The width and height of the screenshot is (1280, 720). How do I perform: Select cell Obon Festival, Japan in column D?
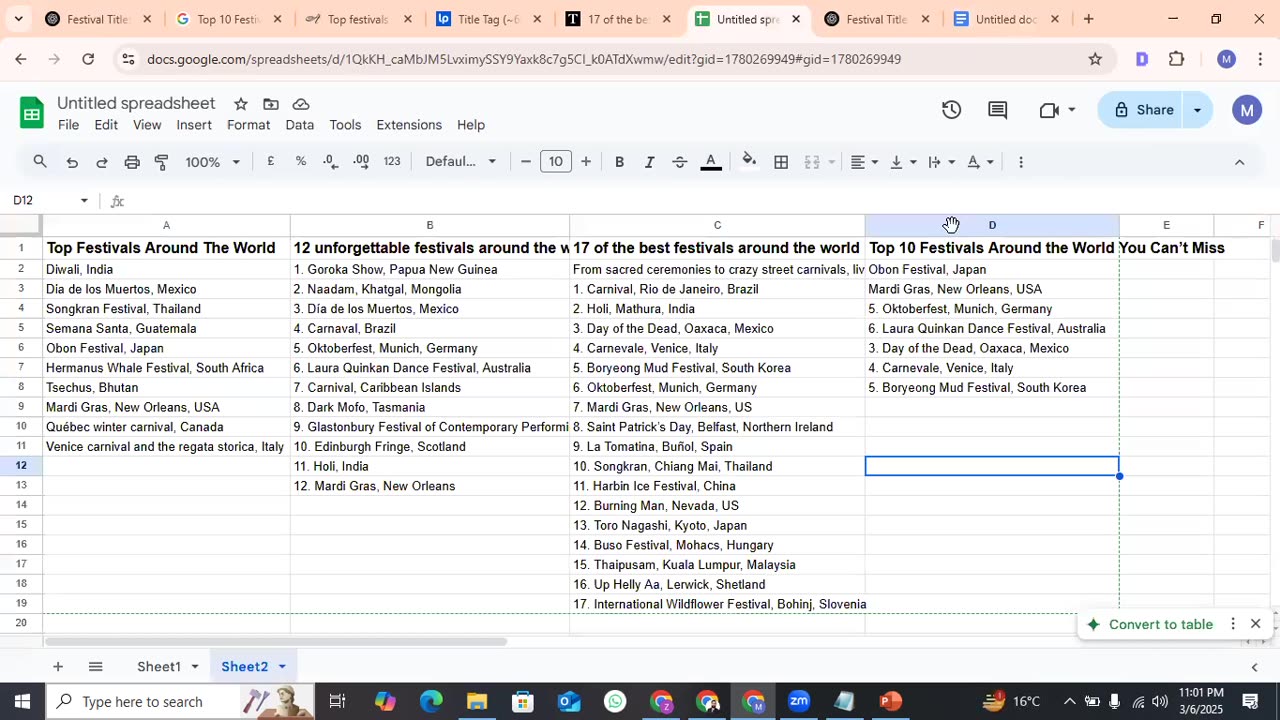[992, 270]
